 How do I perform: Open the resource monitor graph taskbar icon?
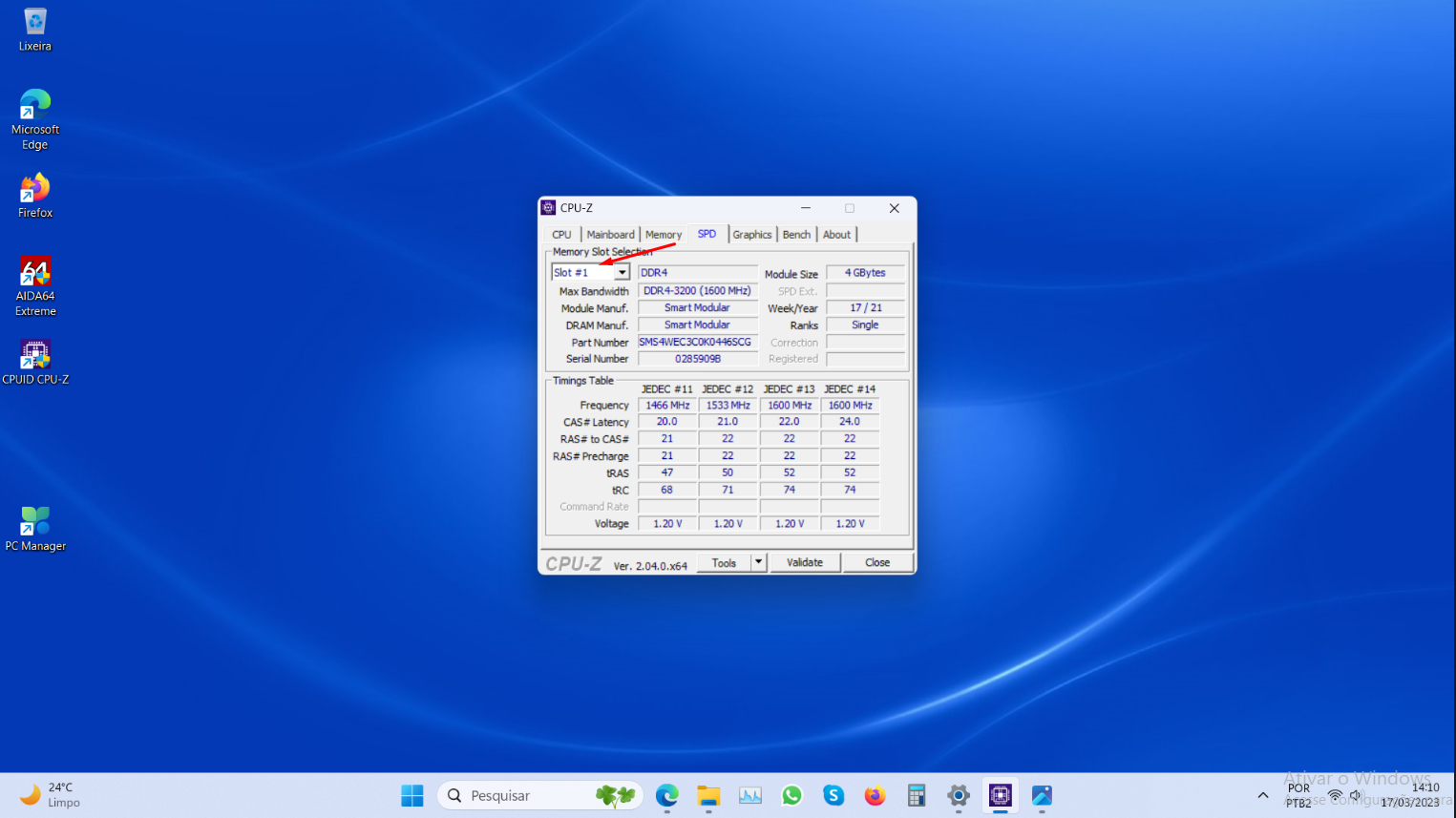(750, 795)
